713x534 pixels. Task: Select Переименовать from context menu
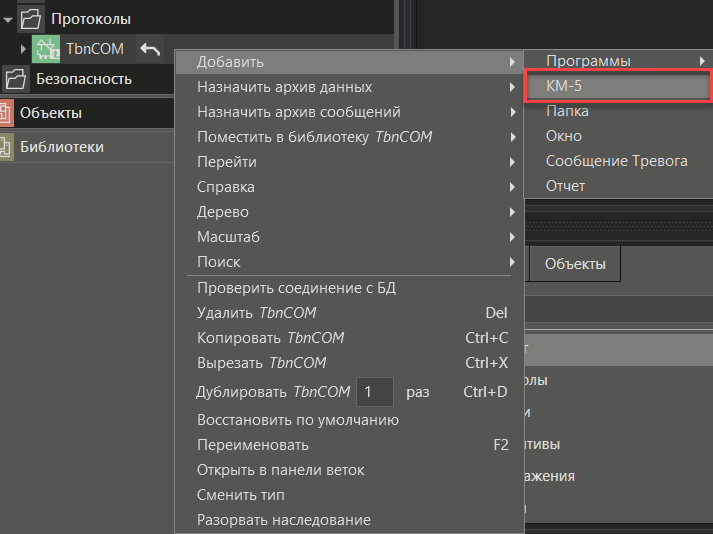click(253, 445)
